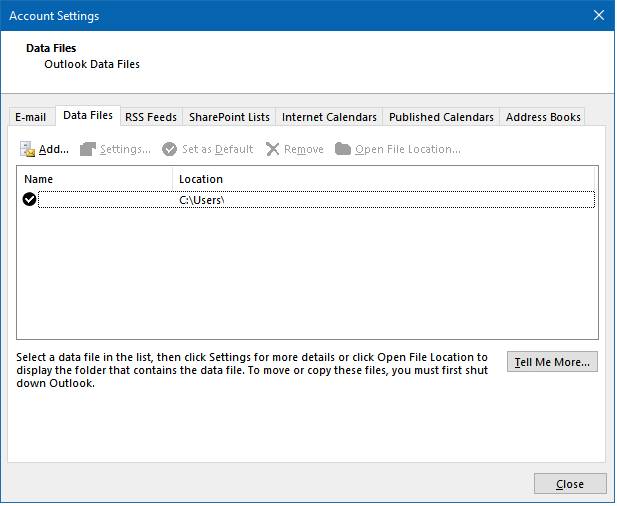Open the Published Calendars tab
This screenshot has width=617, height=506.
point(441,117)
